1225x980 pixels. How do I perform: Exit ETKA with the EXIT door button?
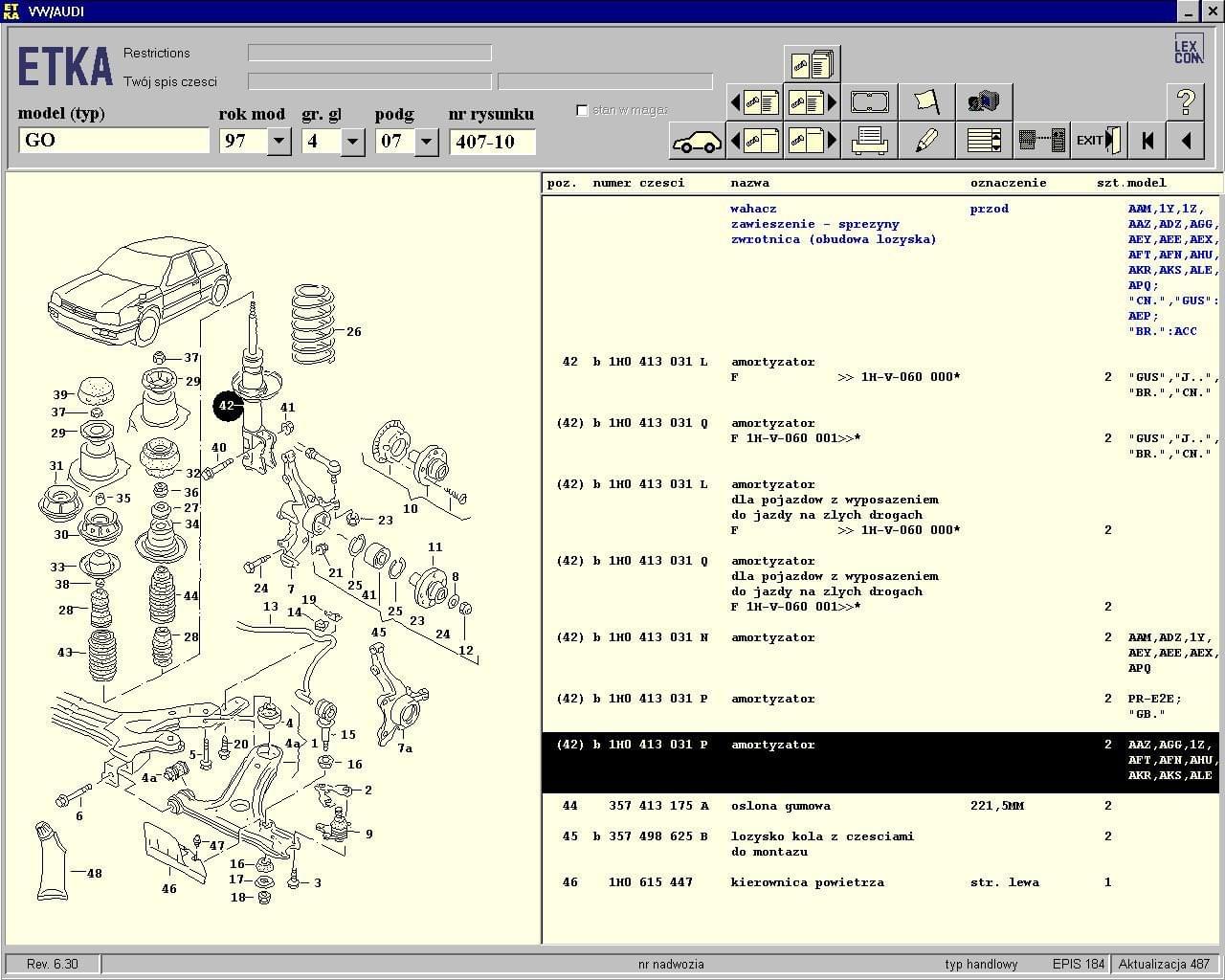(x=1099, y=141)
